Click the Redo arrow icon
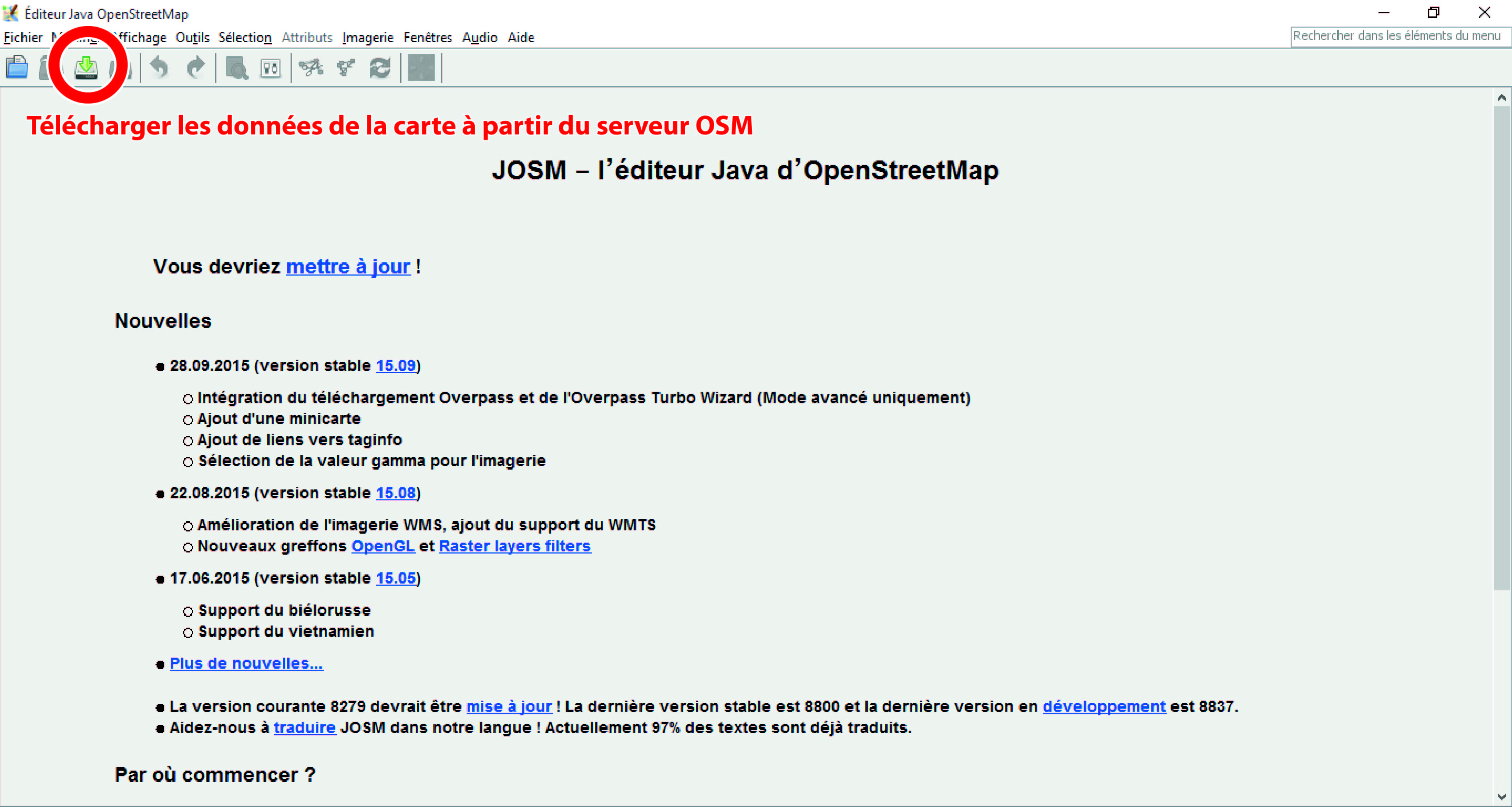1512x807 pixels. [x=196, y=67]
